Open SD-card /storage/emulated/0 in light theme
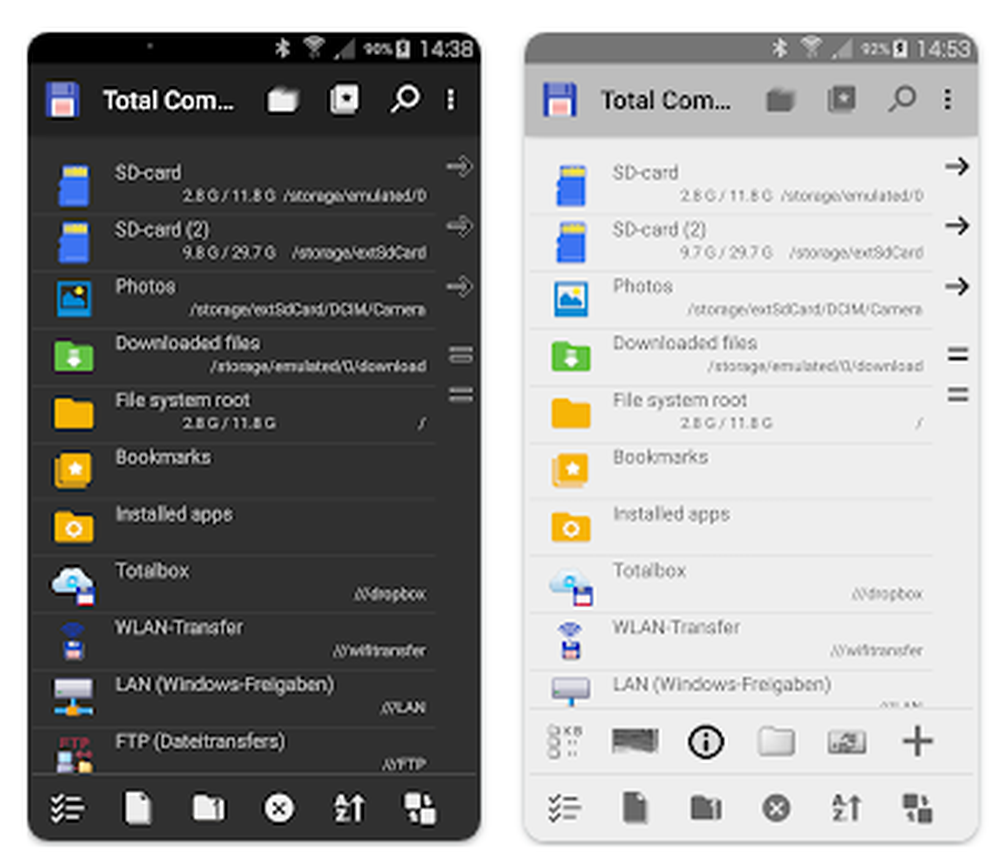 732,184
